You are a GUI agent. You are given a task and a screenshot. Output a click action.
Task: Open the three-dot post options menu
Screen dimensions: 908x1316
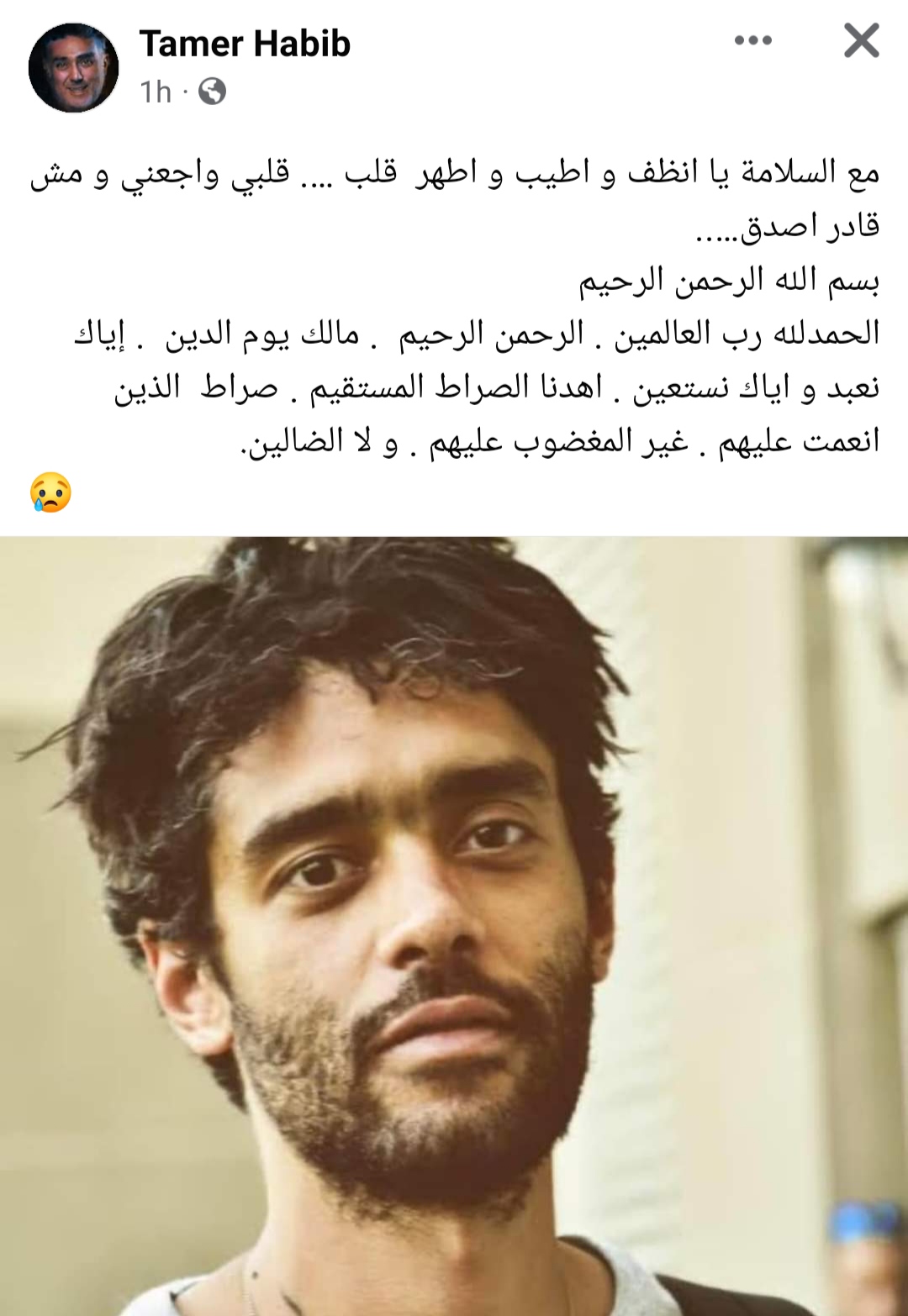(752, 40)
